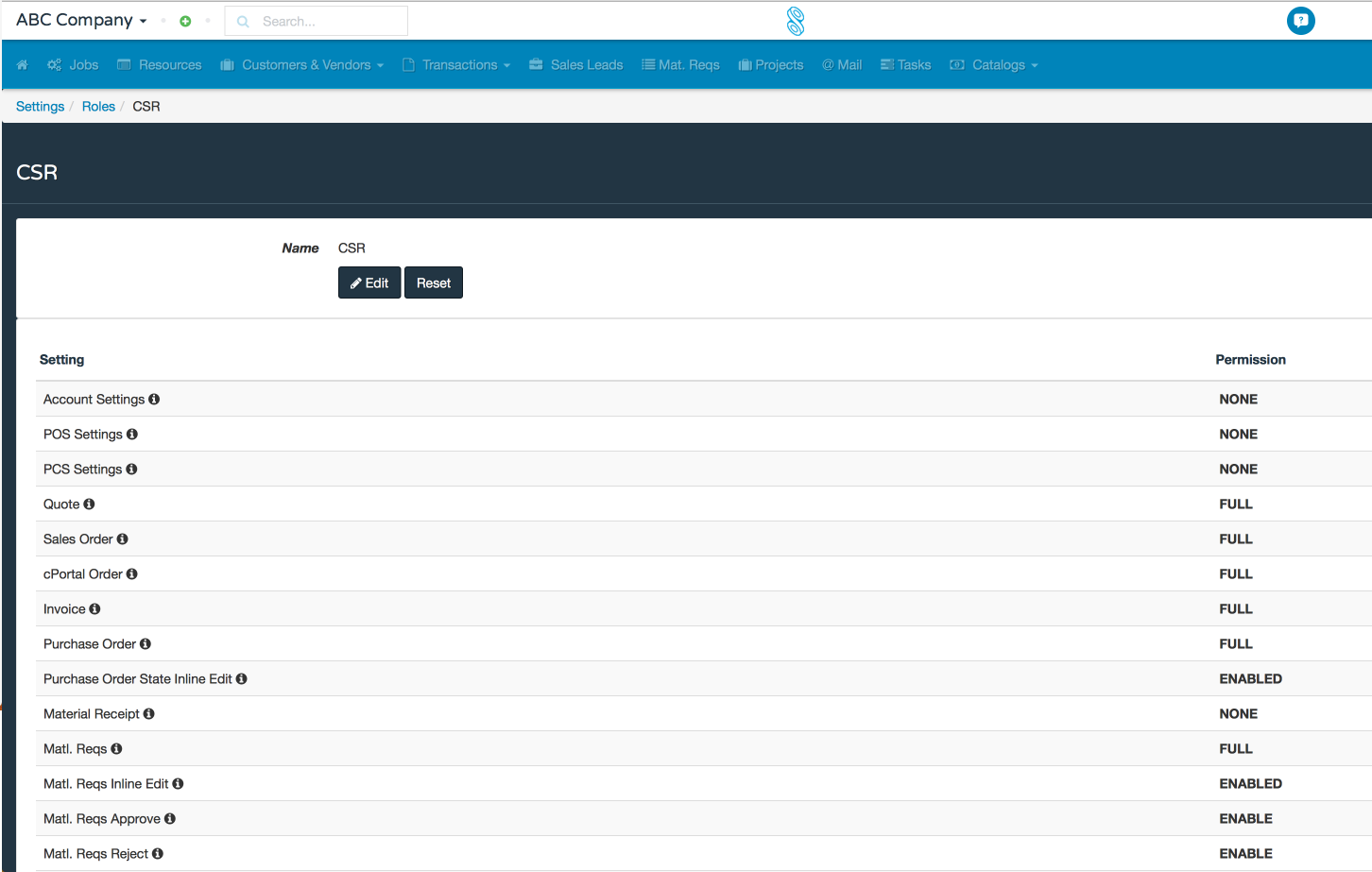
Task: Click info icon beside Matl. Reqs Approve
Action: pos(170,819)
